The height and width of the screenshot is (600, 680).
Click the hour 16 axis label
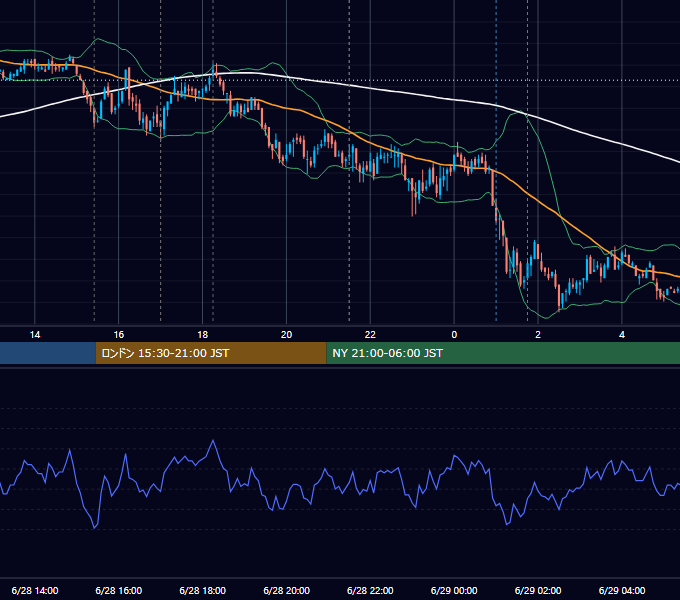pyautogui.click(x=118, y=335)
